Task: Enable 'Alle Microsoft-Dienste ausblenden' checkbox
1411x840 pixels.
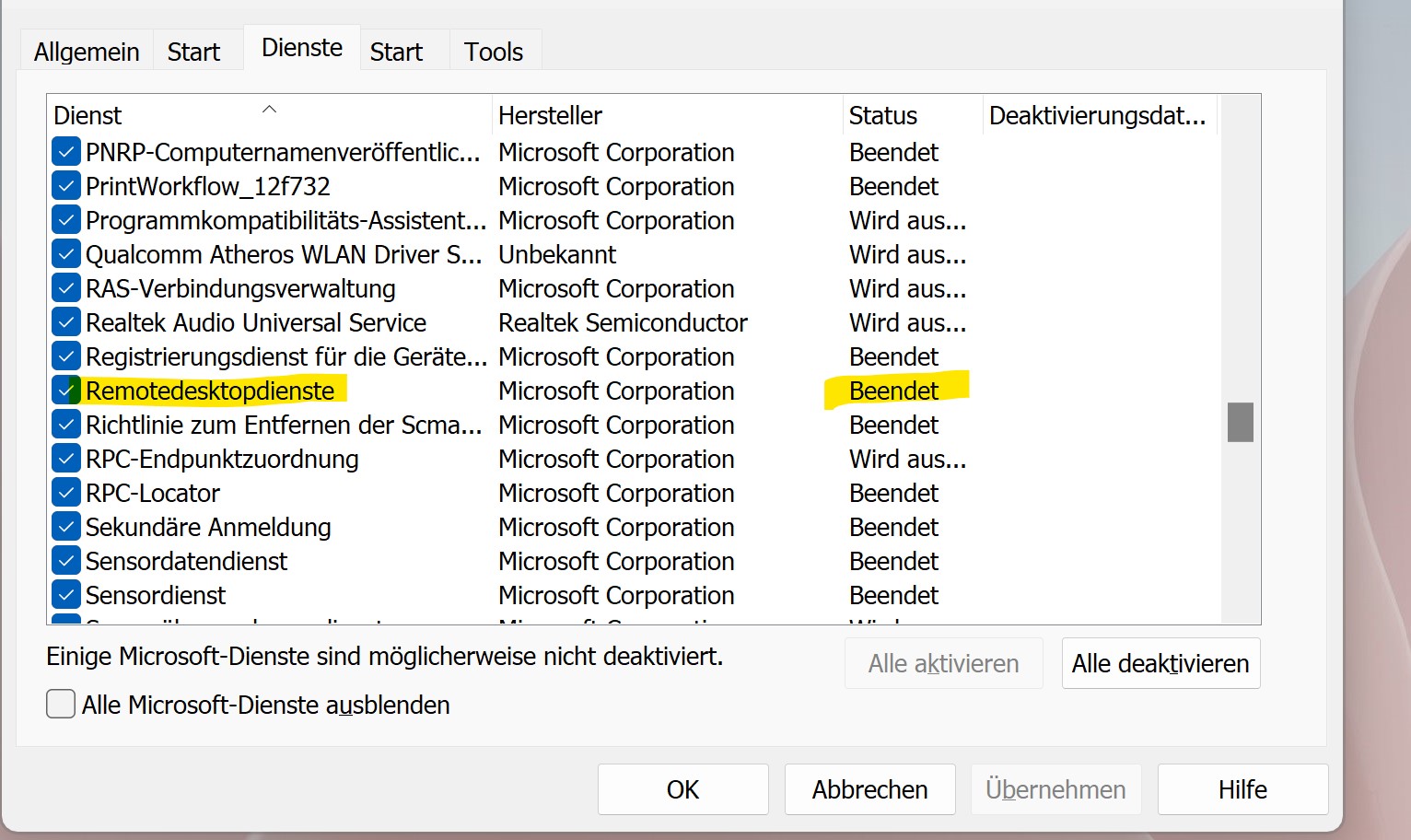Action: [61, 705]
